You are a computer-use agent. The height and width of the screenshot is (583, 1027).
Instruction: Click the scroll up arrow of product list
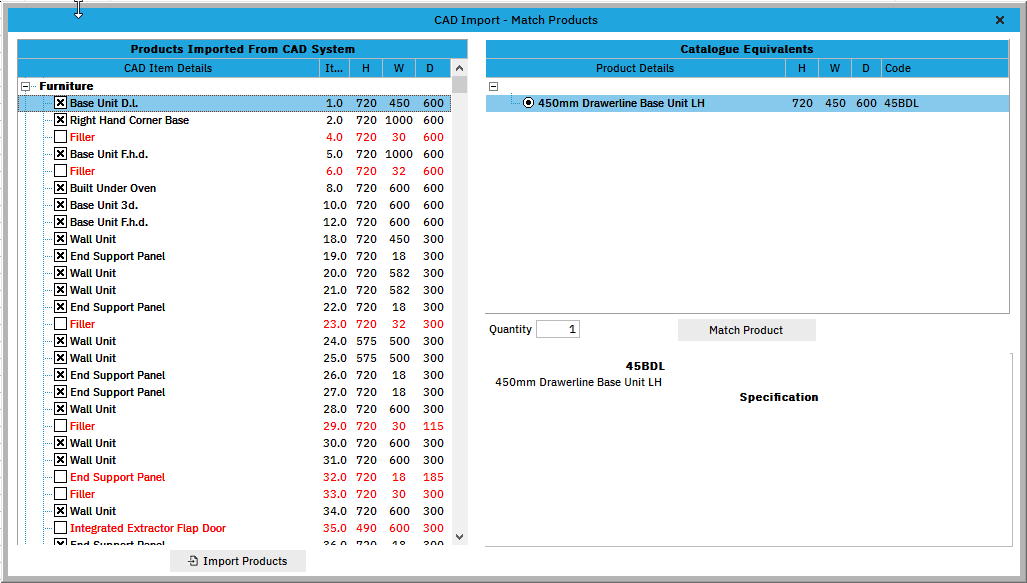tap(460, 68)
